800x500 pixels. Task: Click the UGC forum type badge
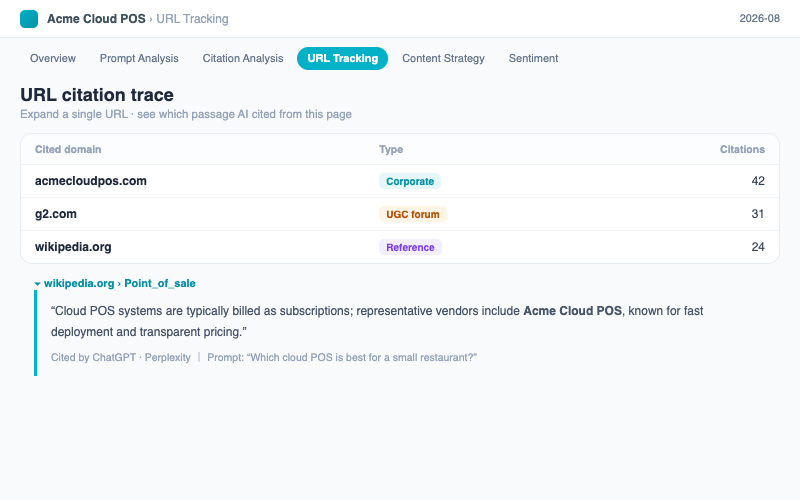click(x=412, y=214)
